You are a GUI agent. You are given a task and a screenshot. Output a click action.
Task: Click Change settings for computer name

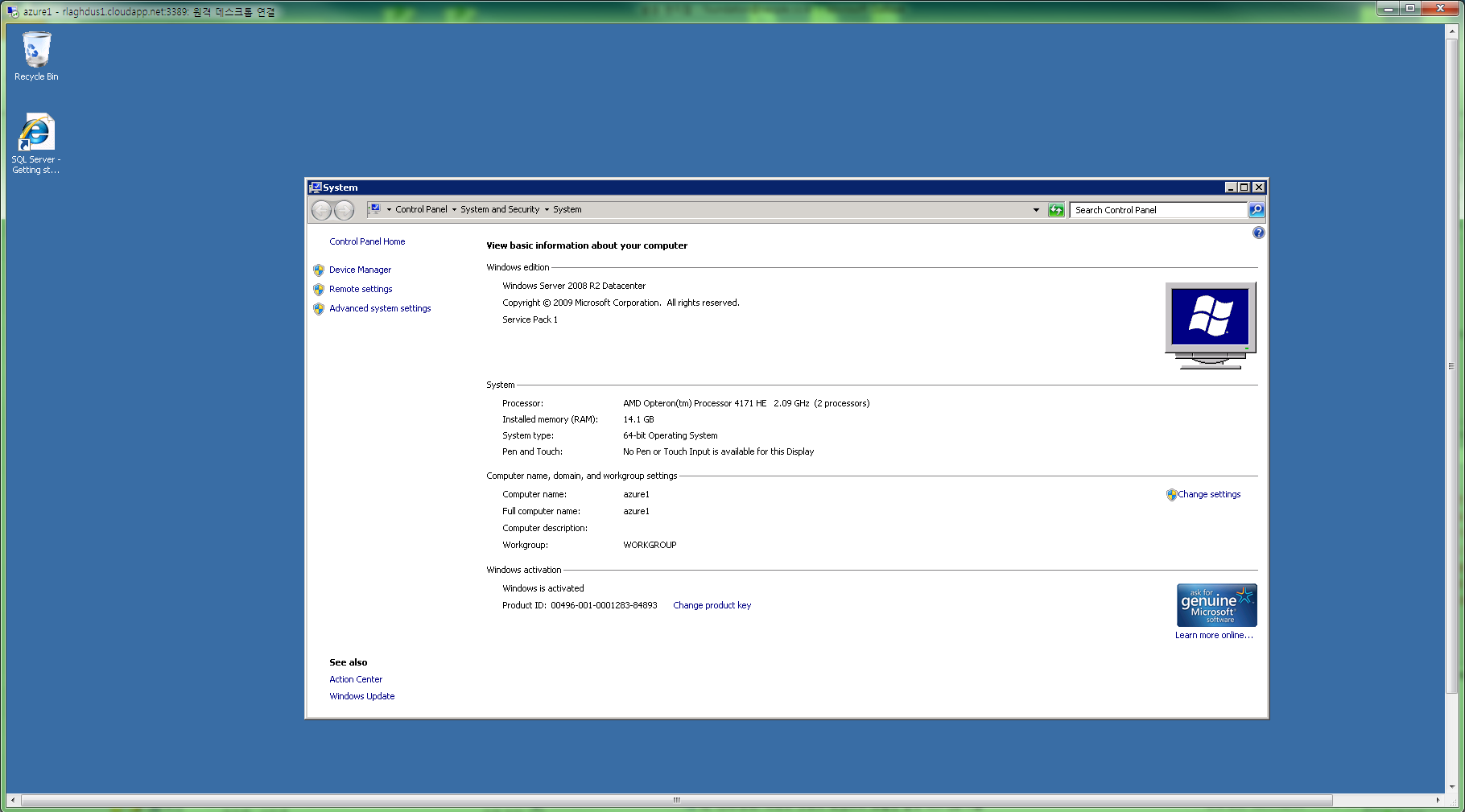(x=1209, y=494)
